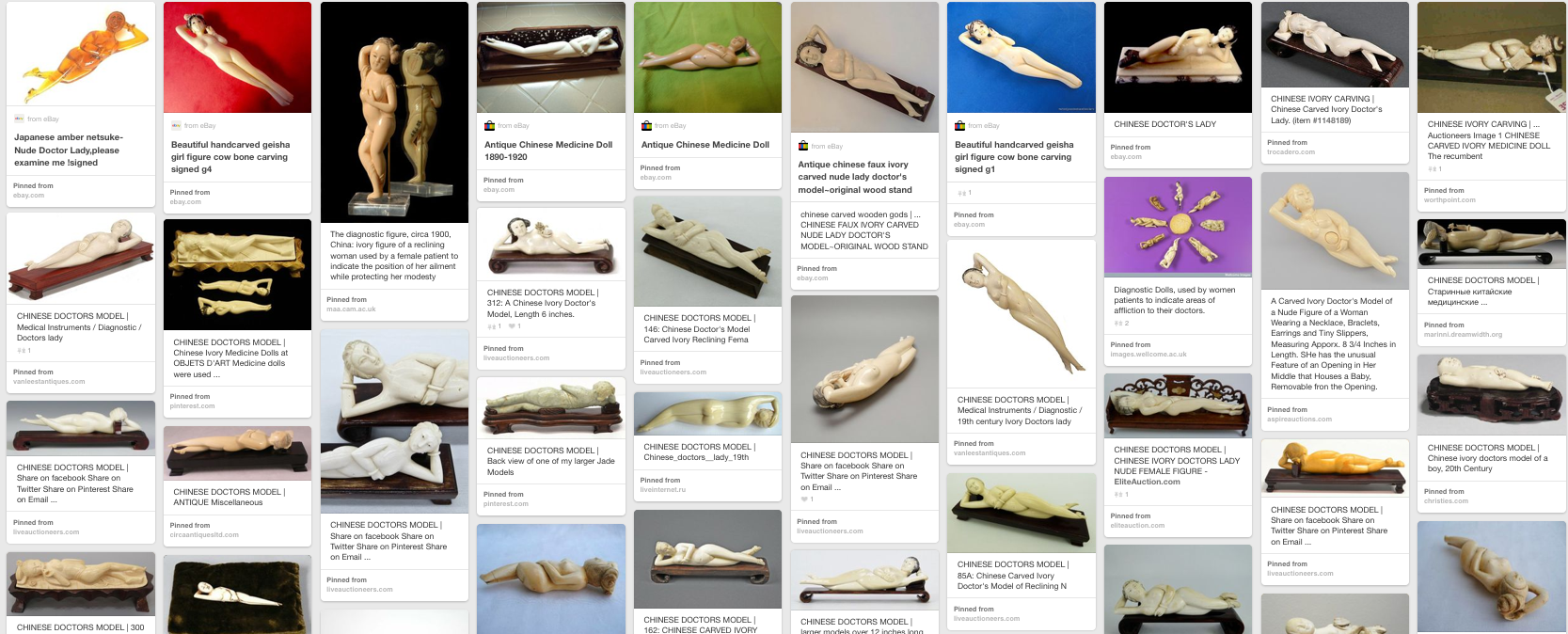Open images.wellcome.ac.uk pinned-from link
1568x634 pixels.
(x=1148, y=355)
